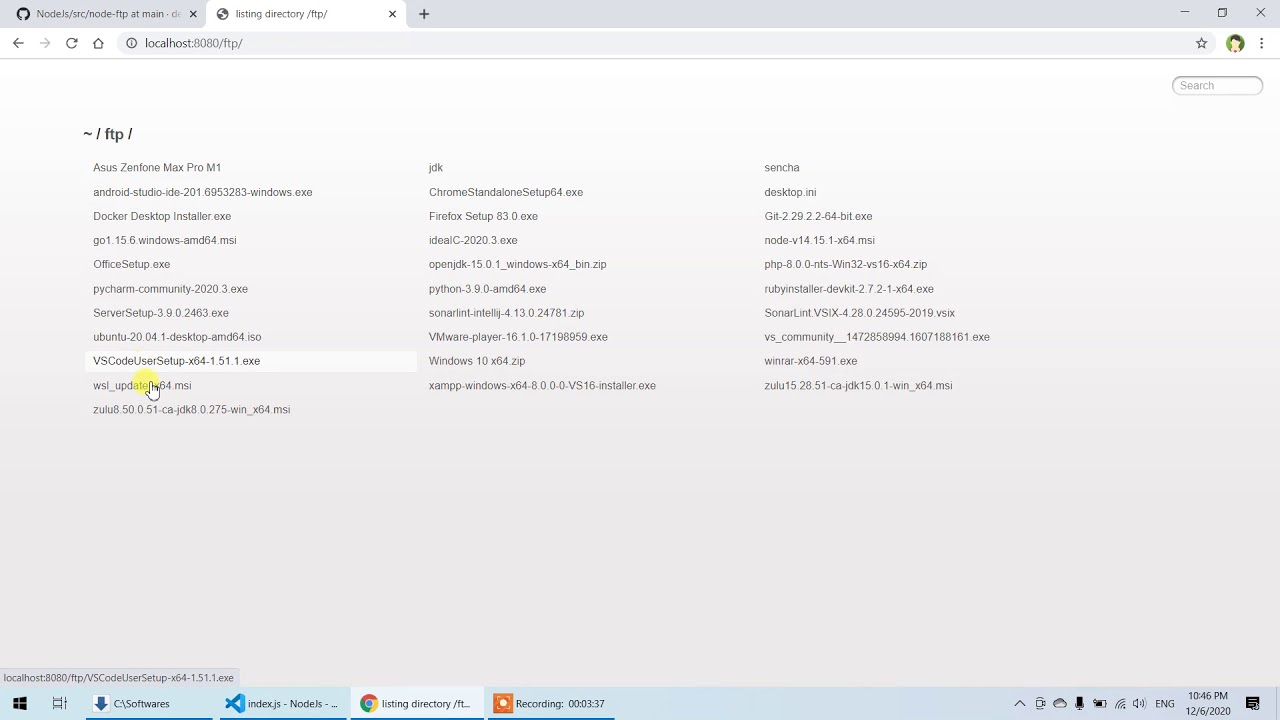The image size is (1280, 720).
Task: Download openjdk-15.0.1_windows-x64_bin.zip
Action: pyautogui.click(x=518, y=264)
